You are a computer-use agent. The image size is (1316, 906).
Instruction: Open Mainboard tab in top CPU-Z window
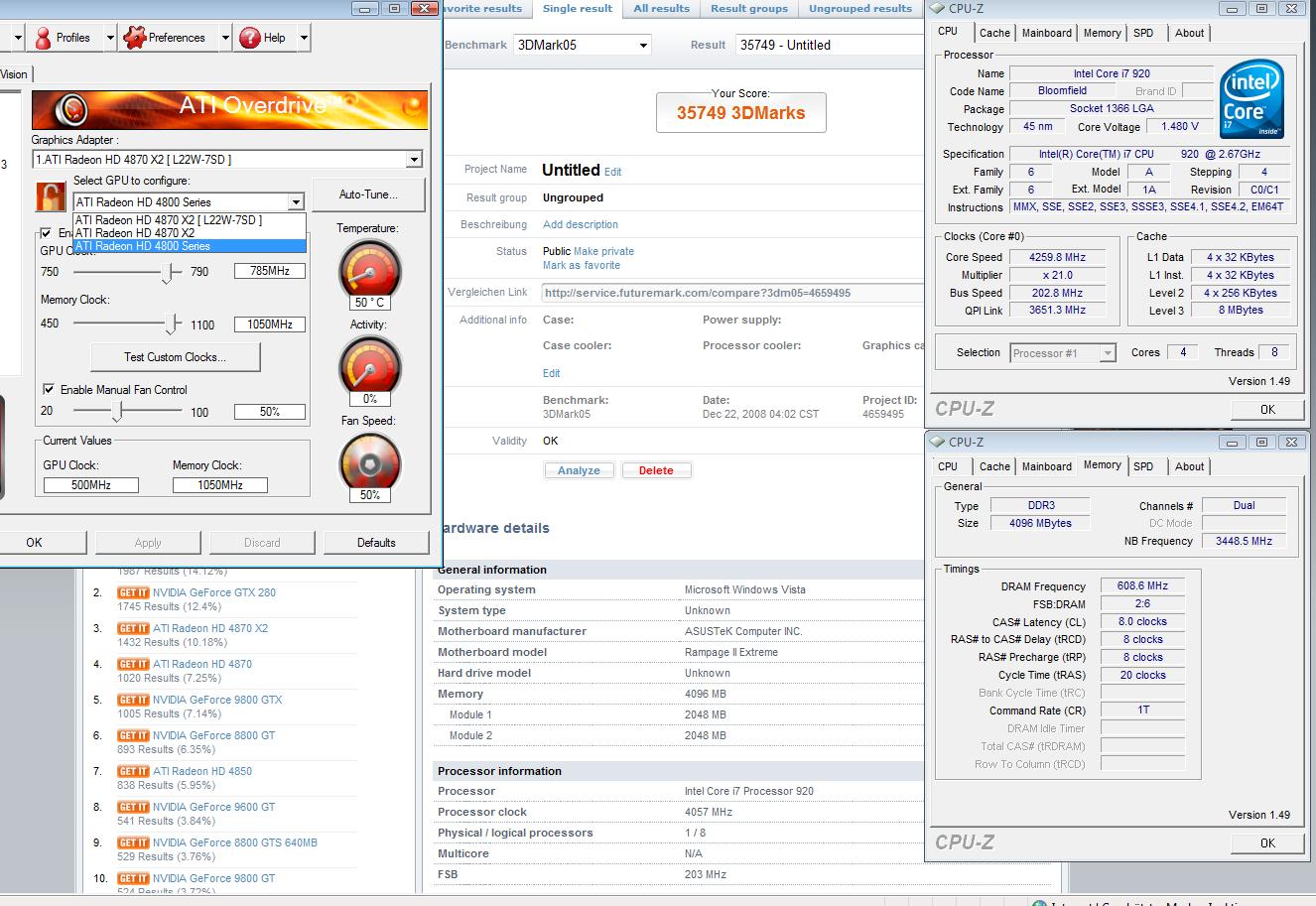1047,33
